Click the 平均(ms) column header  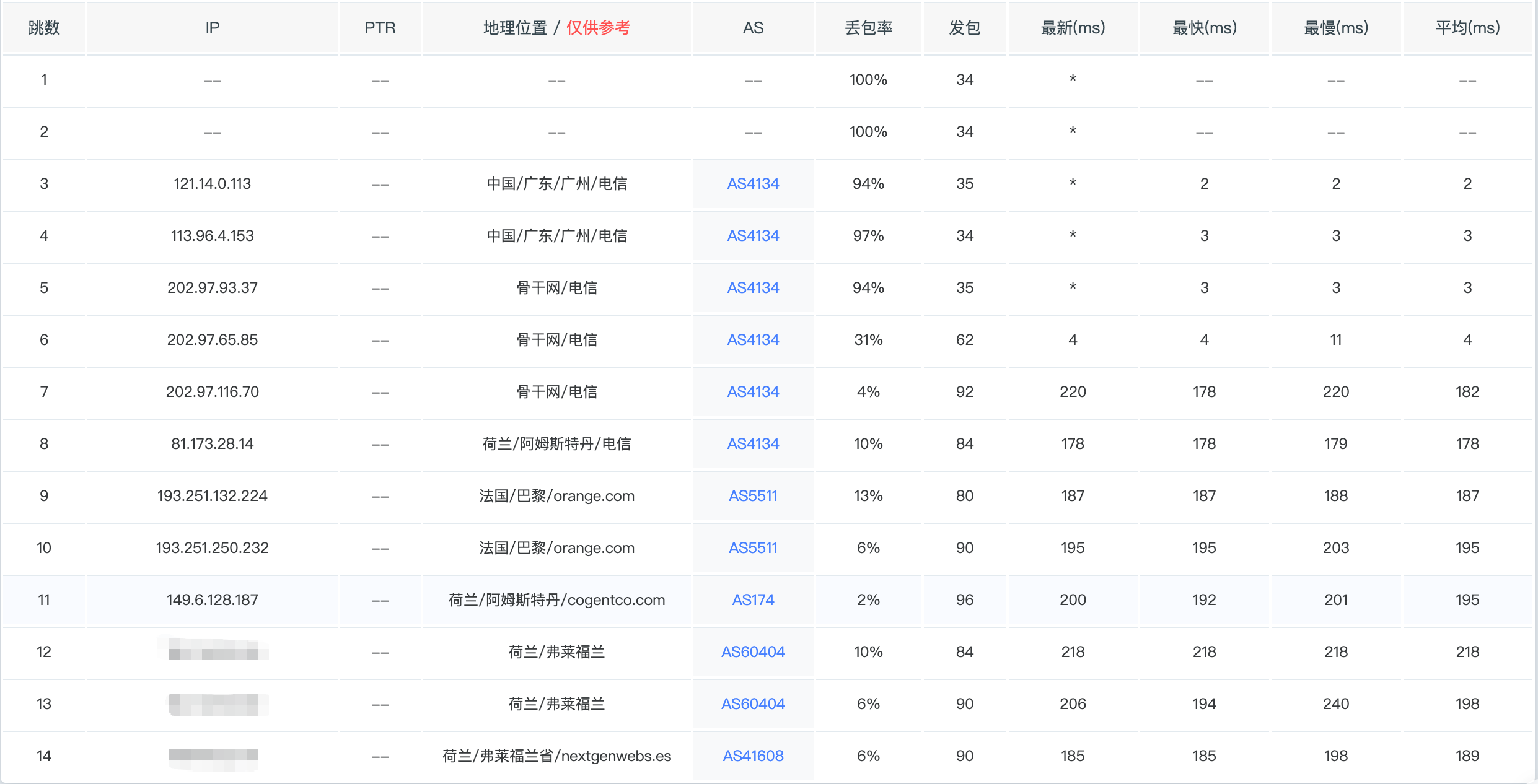point(1467,28)
